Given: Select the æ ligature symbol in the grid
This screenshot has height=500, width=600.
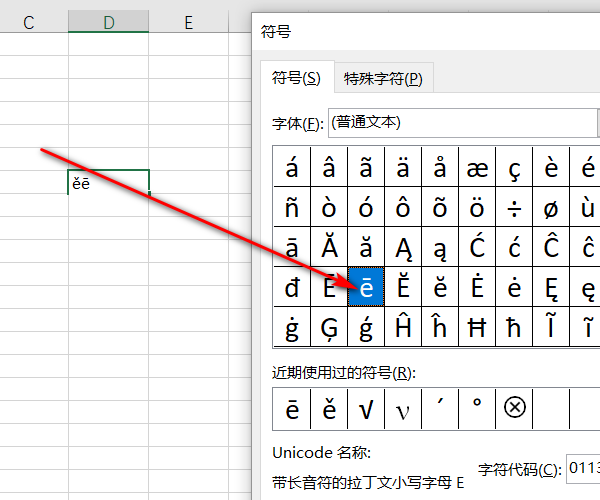Looking at the screenshot, I should coord(477,167).
